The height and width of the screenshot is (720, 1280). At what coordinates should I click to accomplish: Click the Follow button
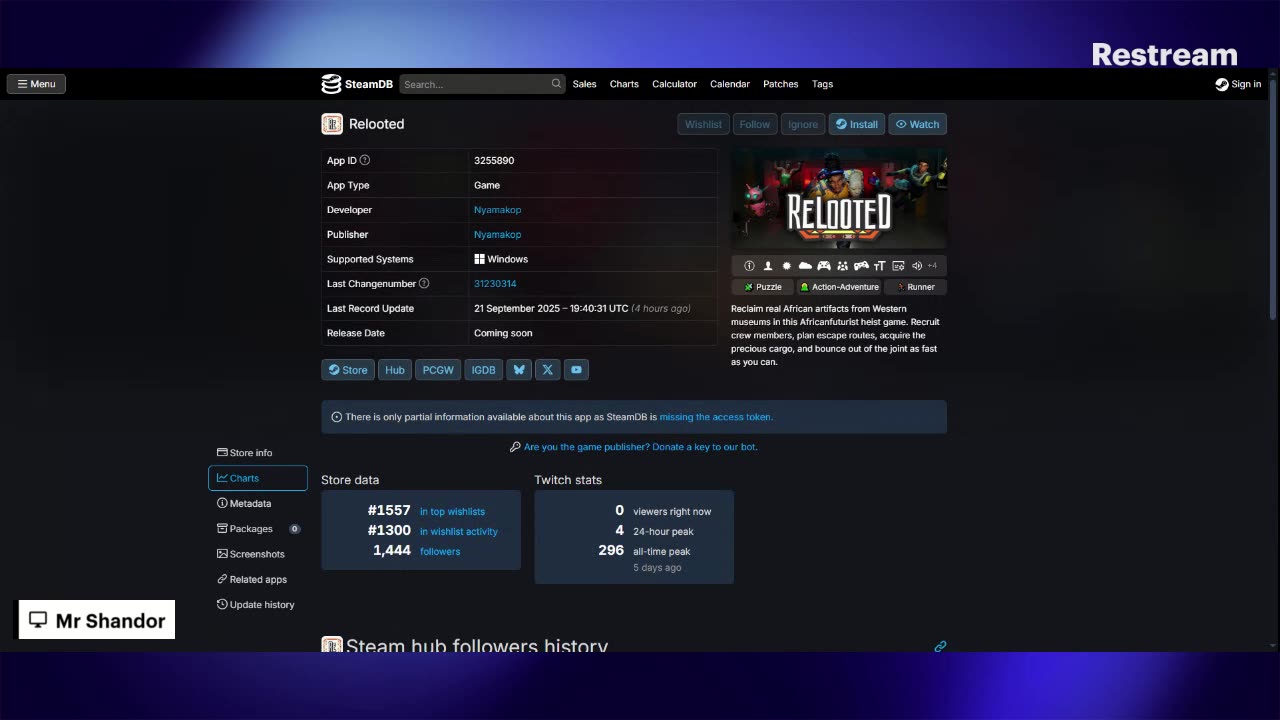[x=755, y=124]
